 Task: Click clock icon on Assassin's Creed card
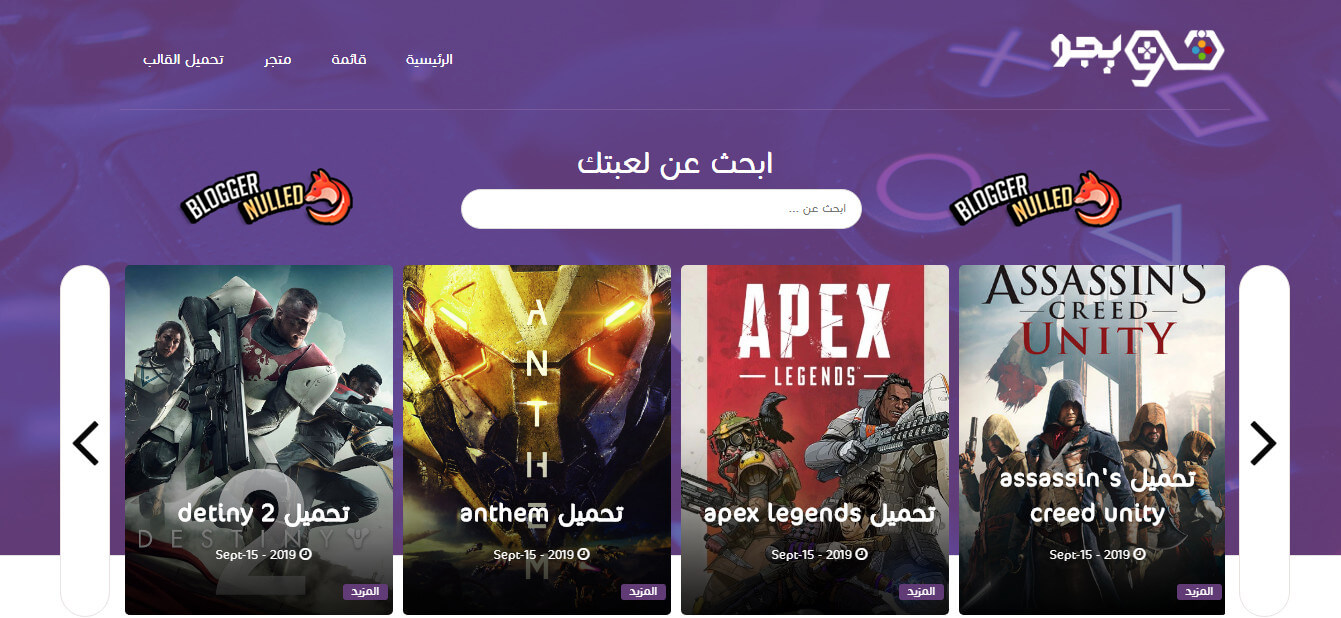1139,554
